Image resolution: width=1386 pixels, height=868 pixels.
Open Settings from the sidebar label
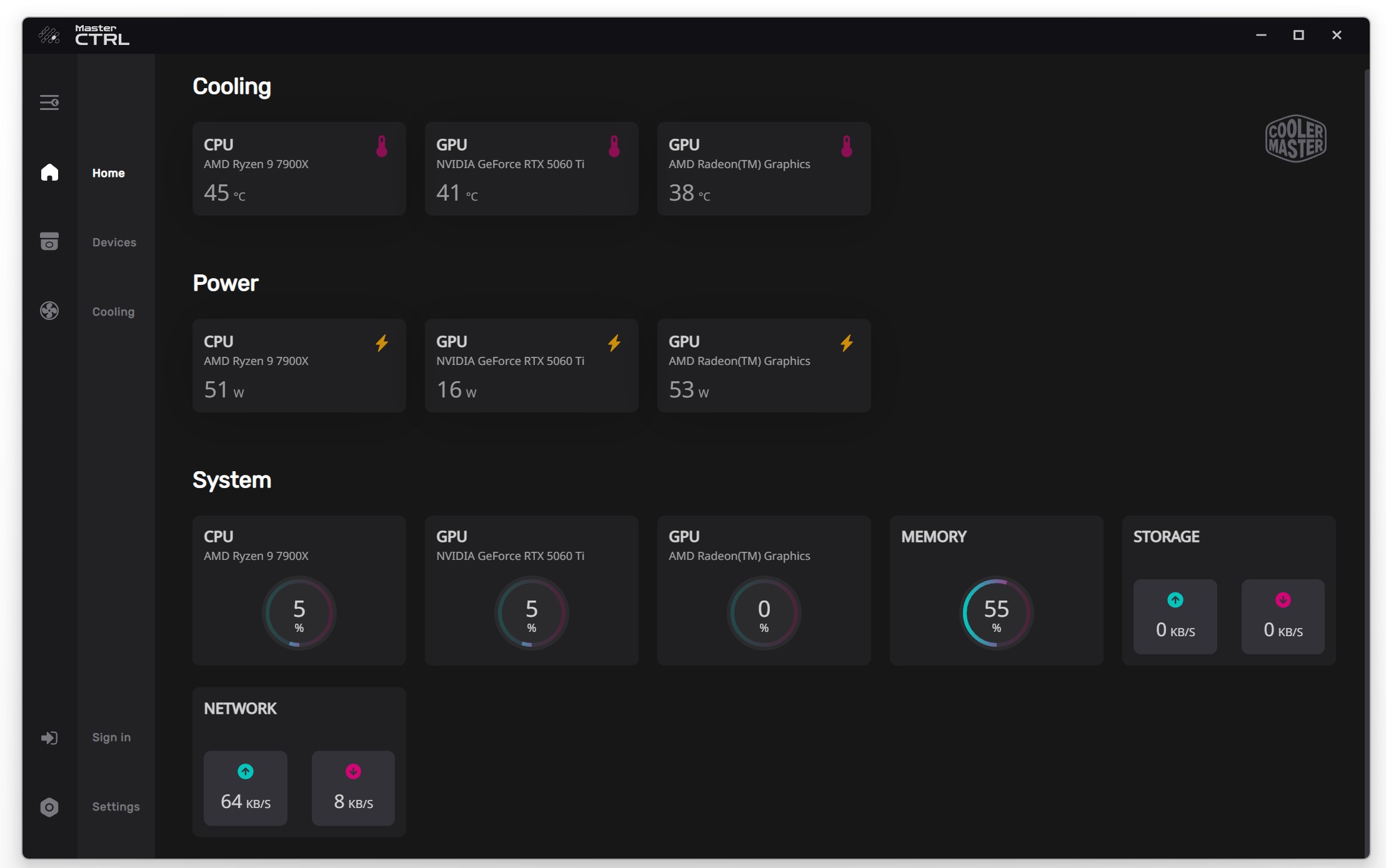pos(116,807)
